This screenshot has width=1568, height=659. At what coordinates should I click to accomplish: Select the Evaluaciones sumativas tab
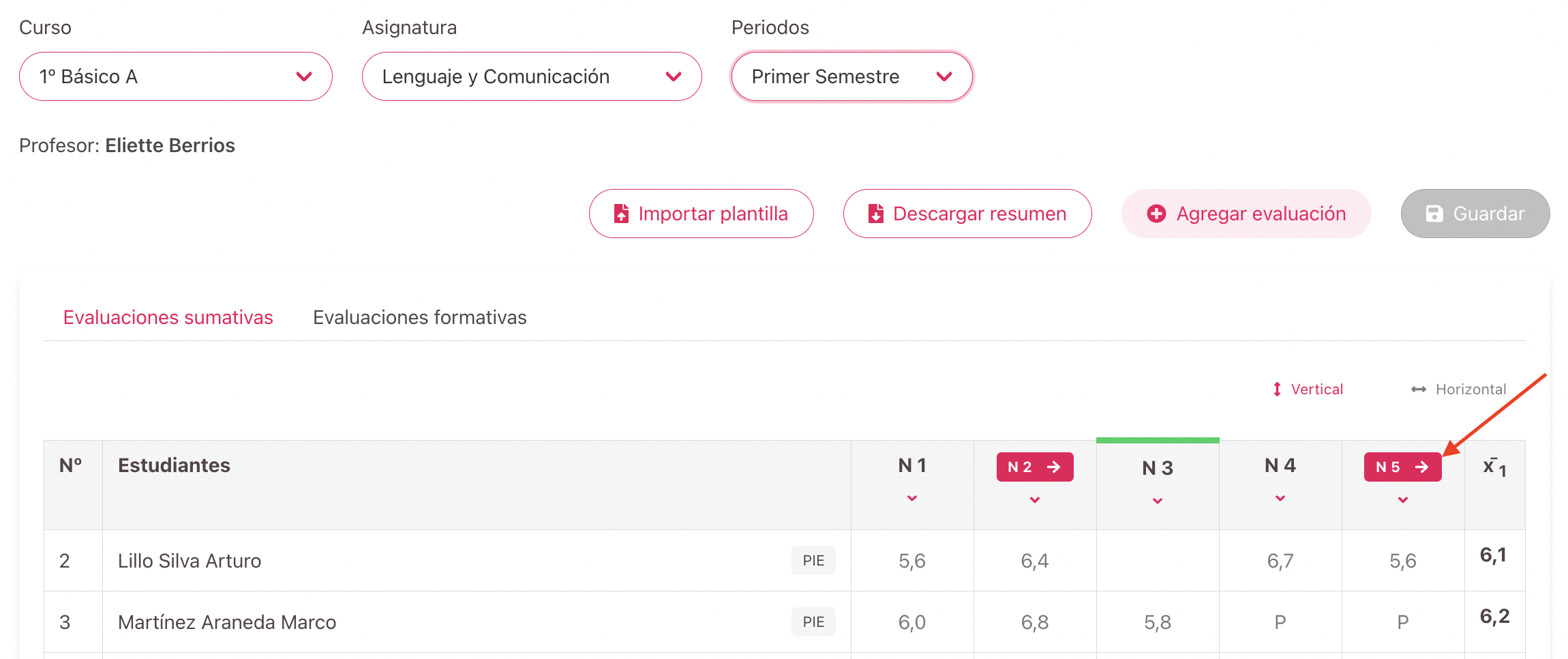pyautogui.click(x=168, y=317)
